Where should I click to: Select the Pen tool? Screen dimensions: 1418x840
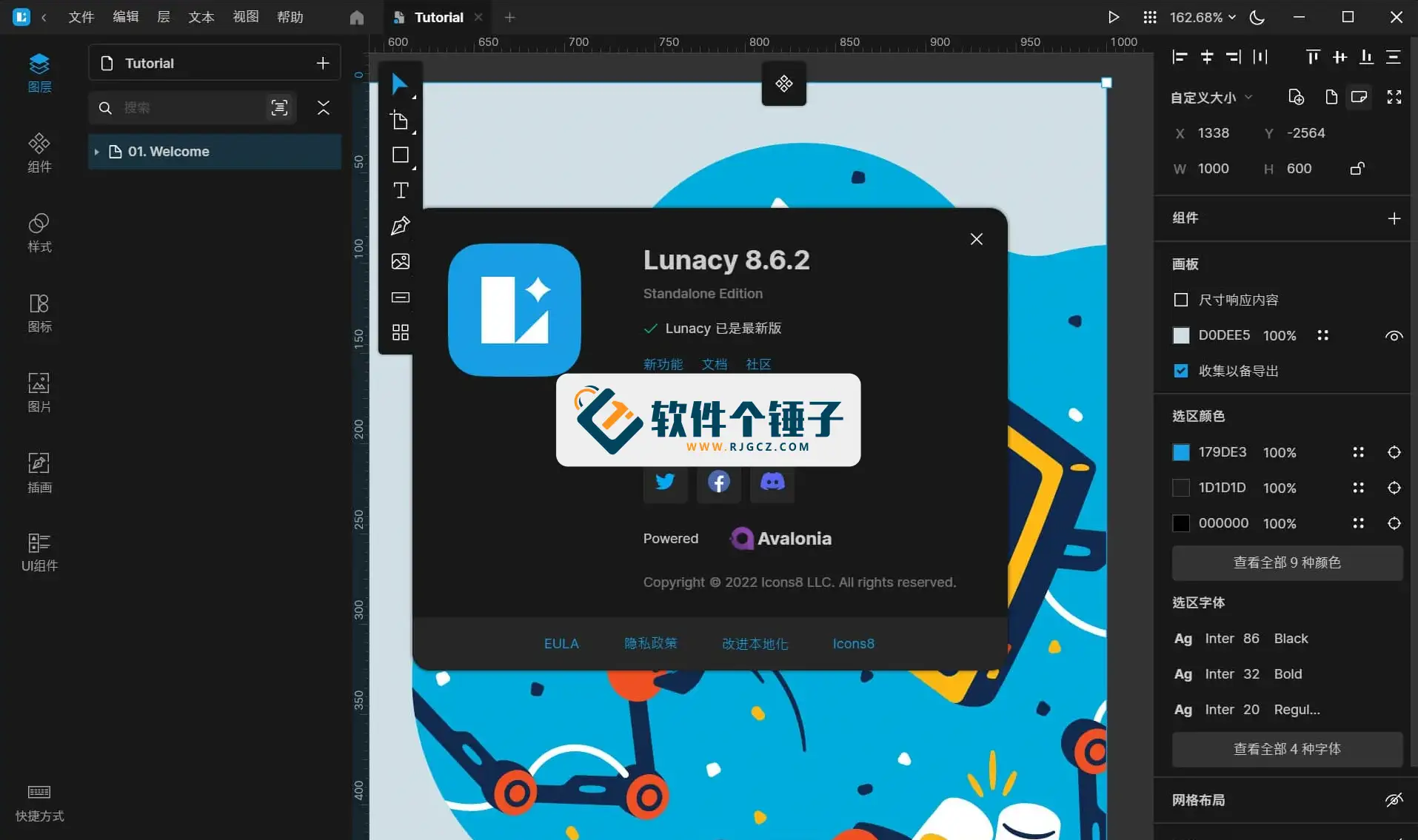[x=401, y=226]
